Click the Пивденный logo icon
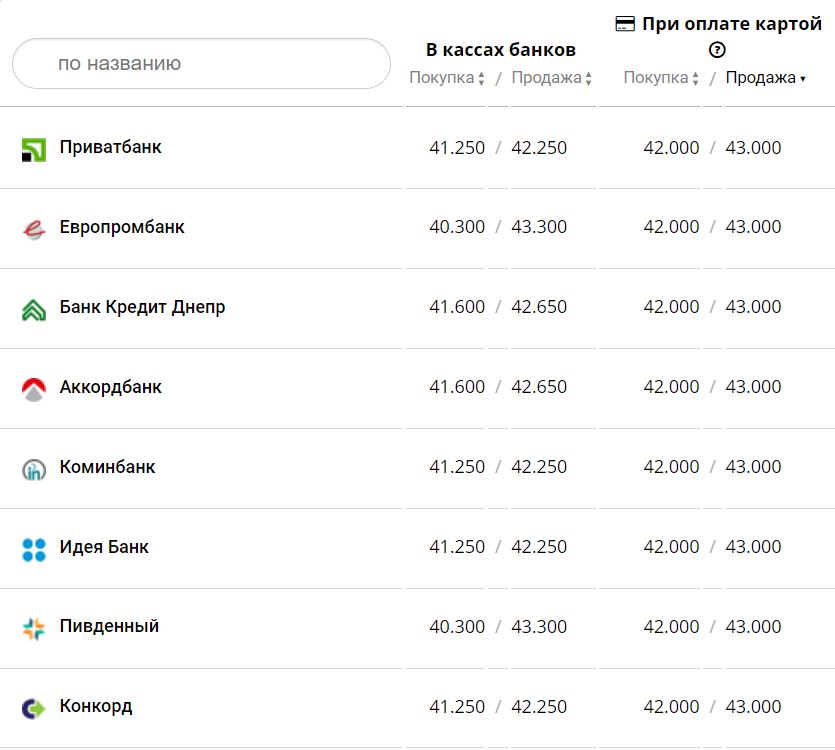The width and height of the screenshot is (835, 750). (x=33, y=629)
